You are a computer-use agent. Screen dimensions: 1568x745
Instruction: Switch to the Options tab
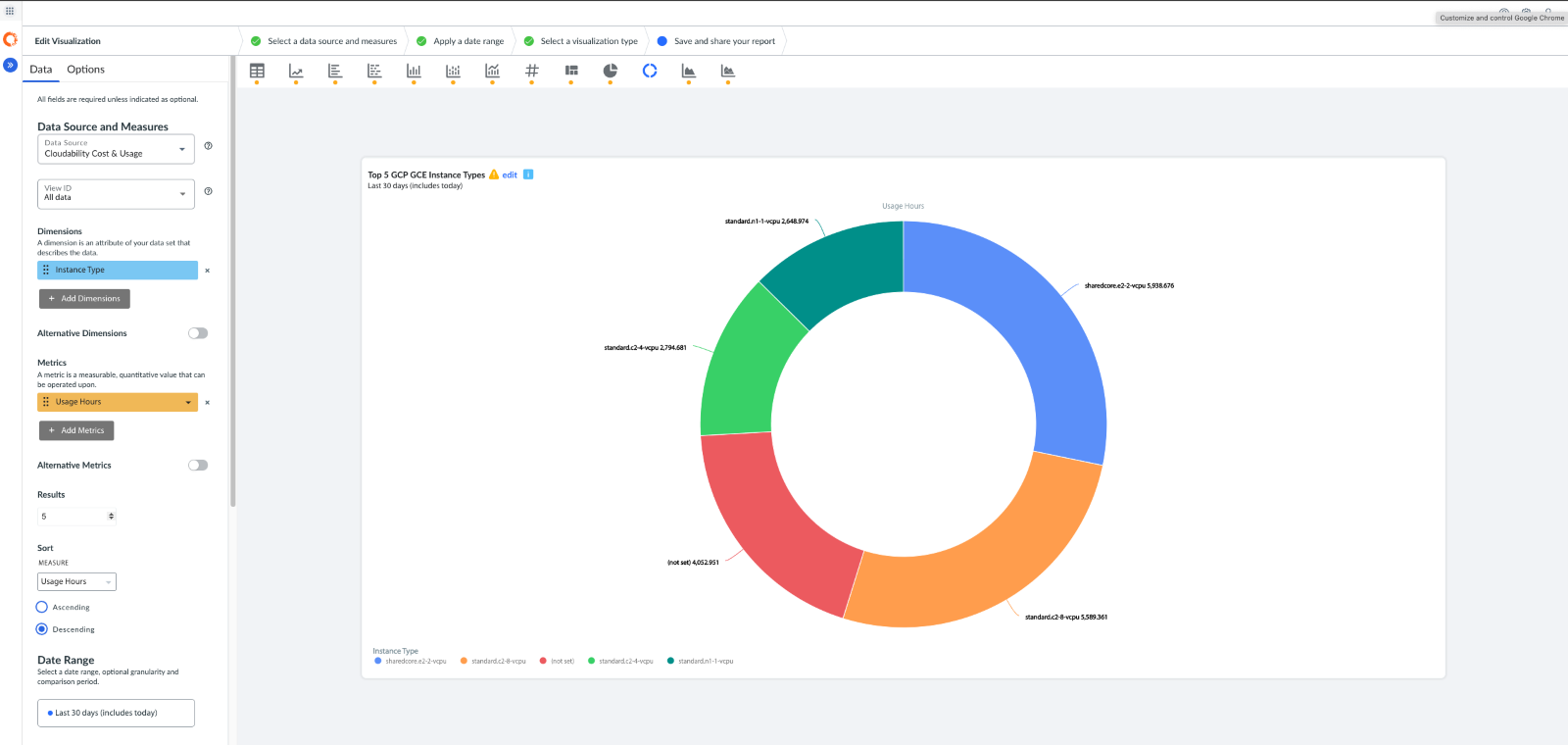coord(85,70)
